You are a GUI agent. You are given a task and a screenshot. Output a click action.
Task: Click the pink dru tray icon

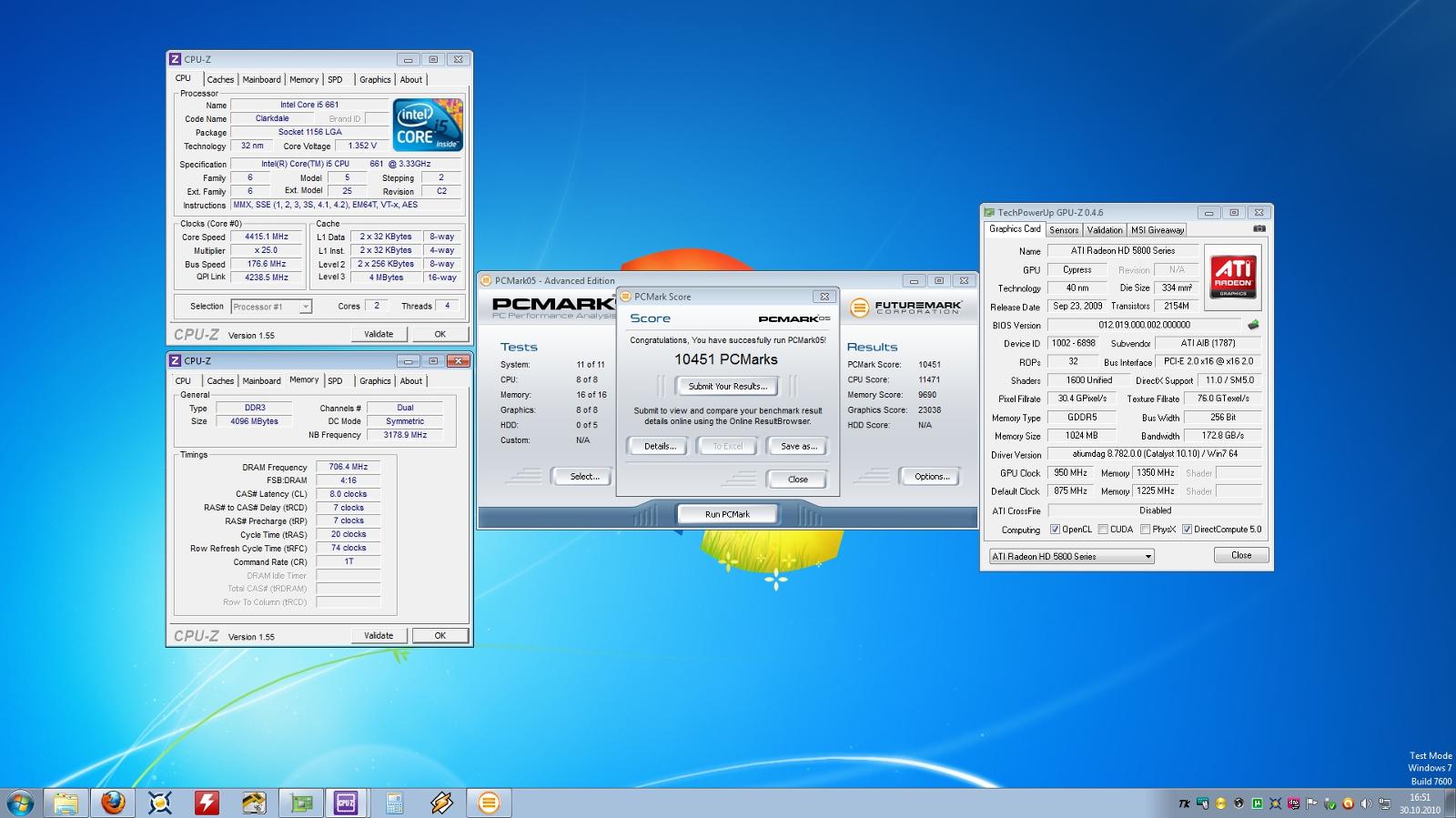pos(1293,803)
